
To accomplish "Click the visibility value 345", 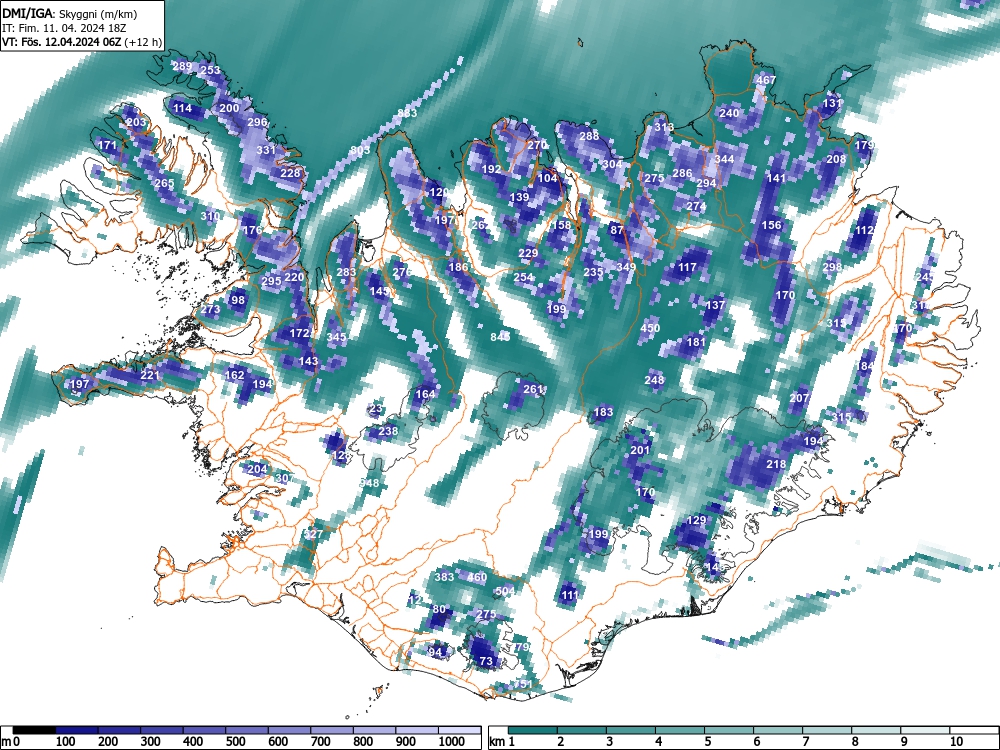I will point(336,337).
